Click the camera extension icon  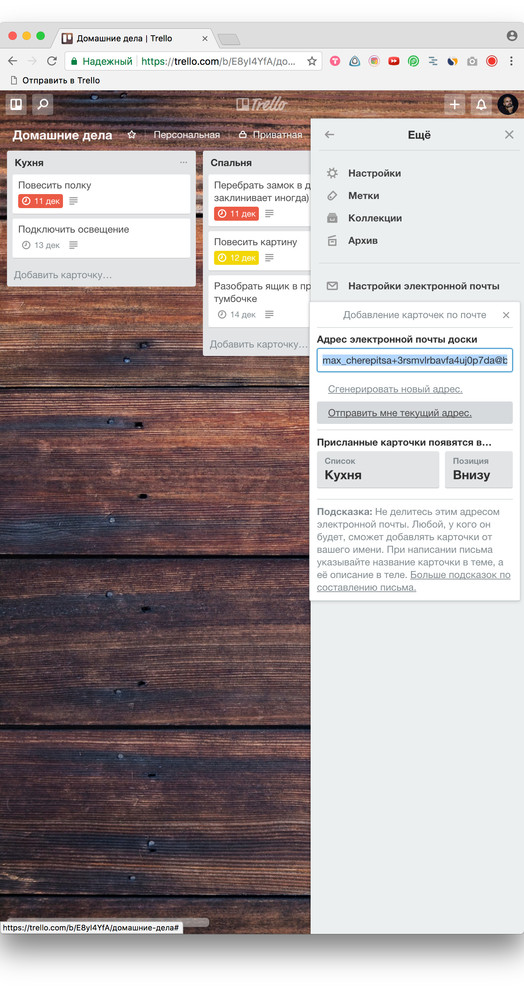point(472,61)
